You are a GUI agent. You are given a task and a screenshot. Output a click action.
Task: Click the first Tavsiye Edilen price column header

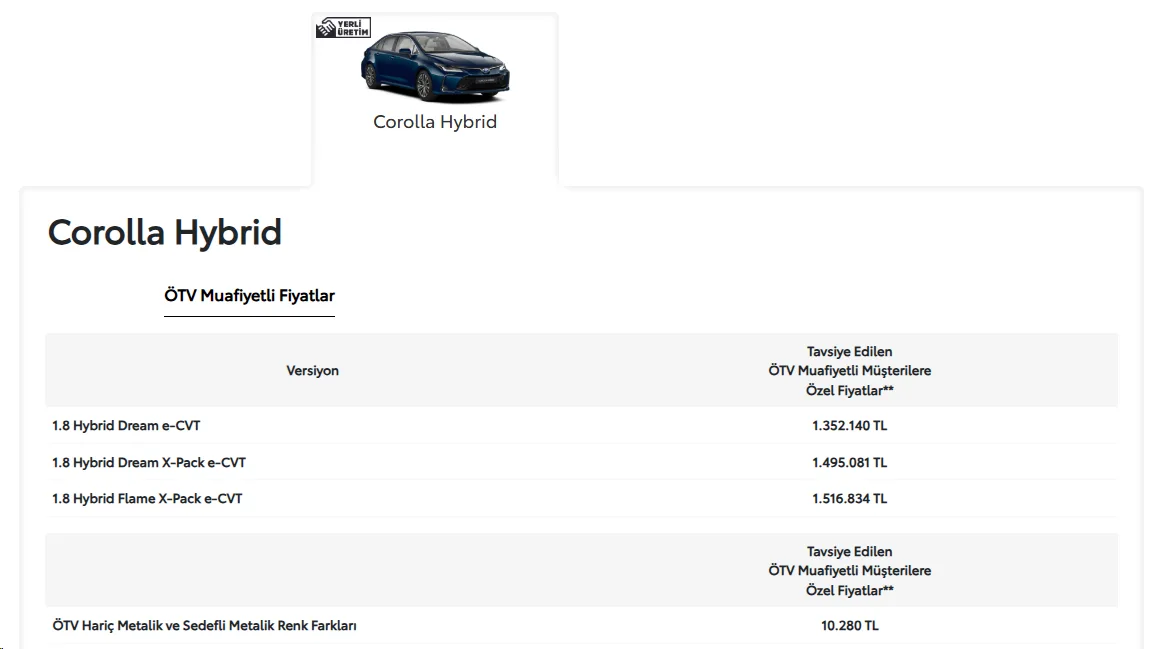849,371
